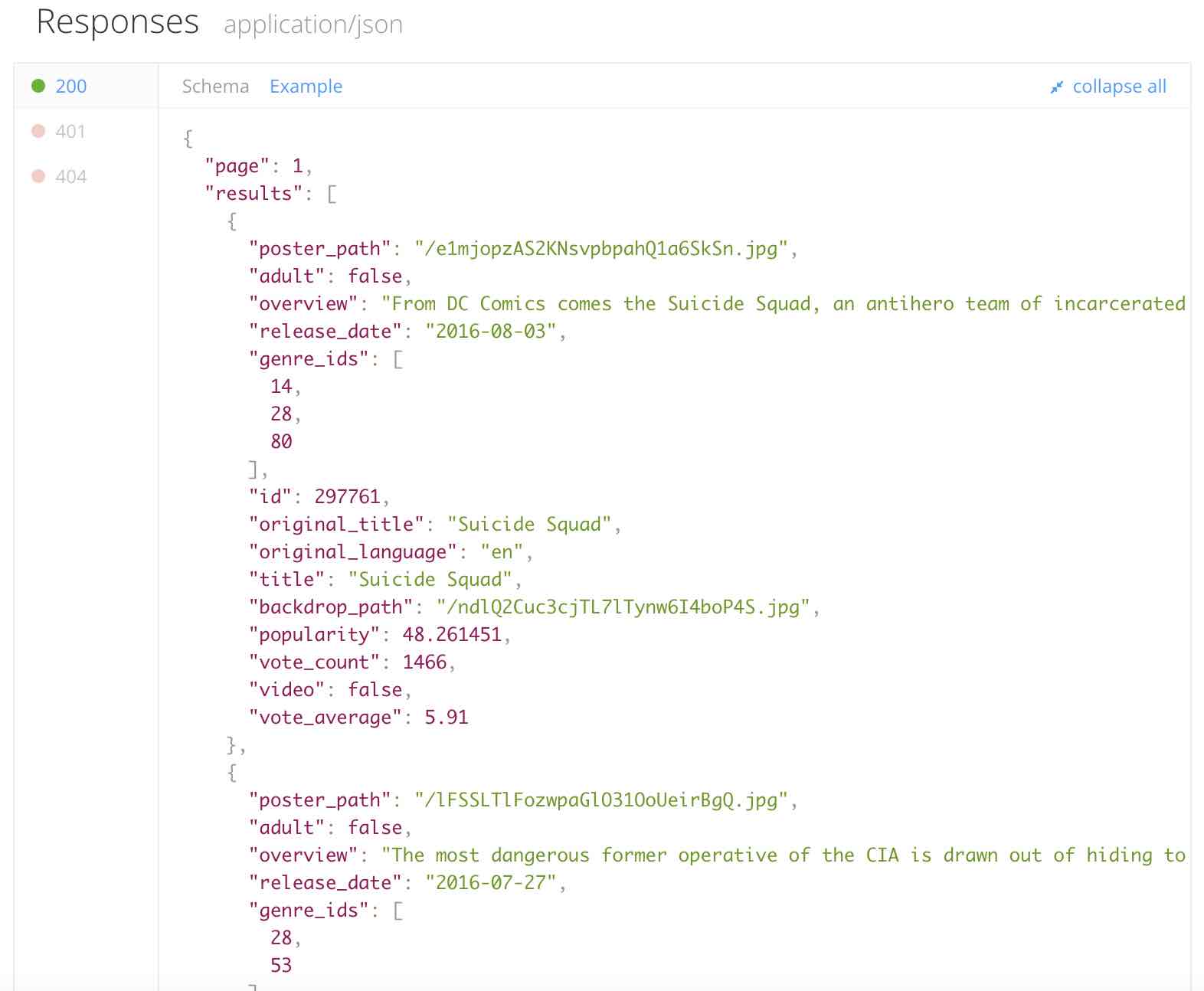Click the poster_path value "/lFSSLTlFozwpaGlO31OoUeirBgQ.jpg"
The image size is (1204, 991).
[x=601, y=800]
